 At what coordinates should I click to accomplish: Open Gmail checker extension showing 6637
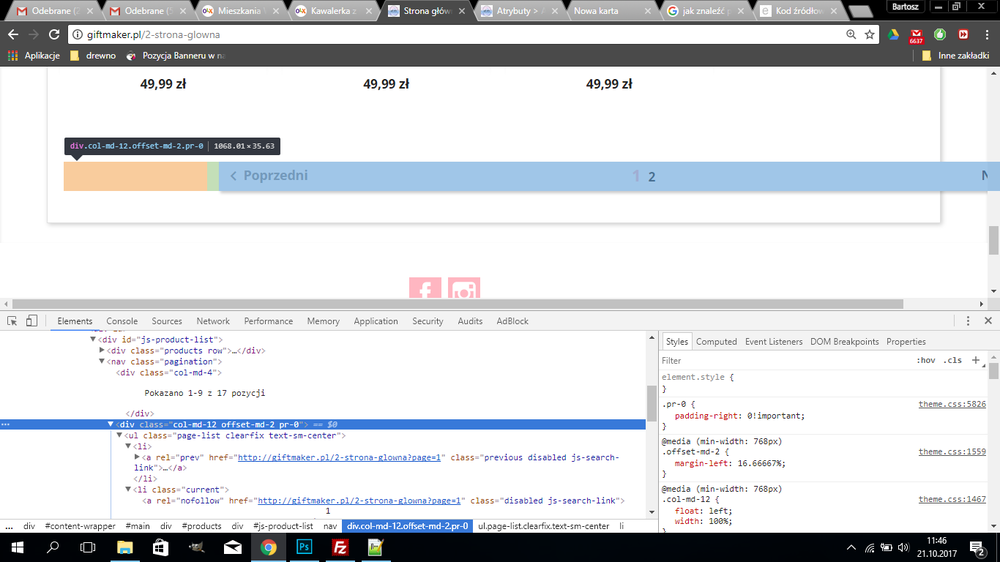coord(916,35)
